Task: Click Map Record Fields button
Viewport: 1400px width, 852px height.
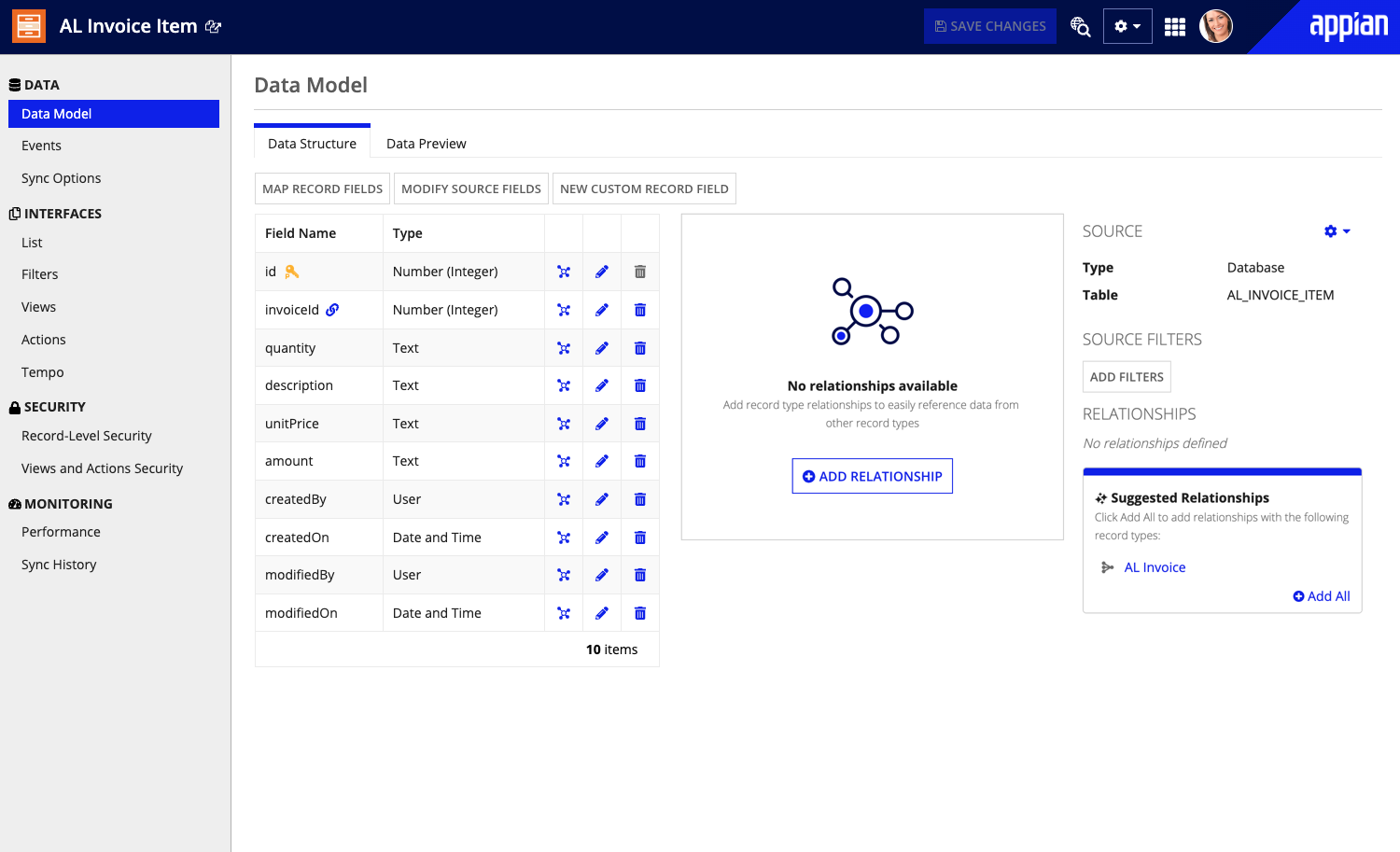Action: (x=322, y=189)
